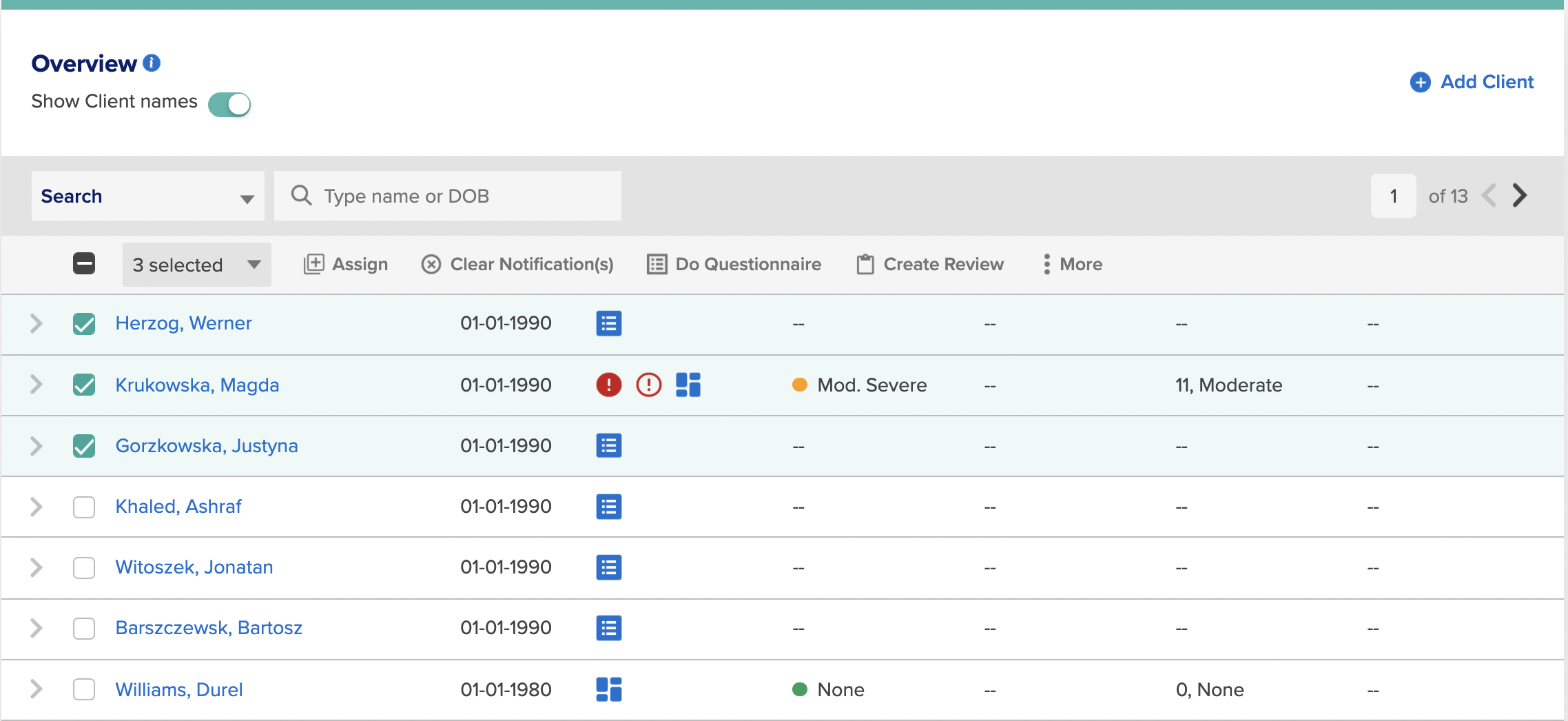Screen dimensions: 1568x721
Task: Click Krukowska's solid red alert icon
Action: coord(608,385)
